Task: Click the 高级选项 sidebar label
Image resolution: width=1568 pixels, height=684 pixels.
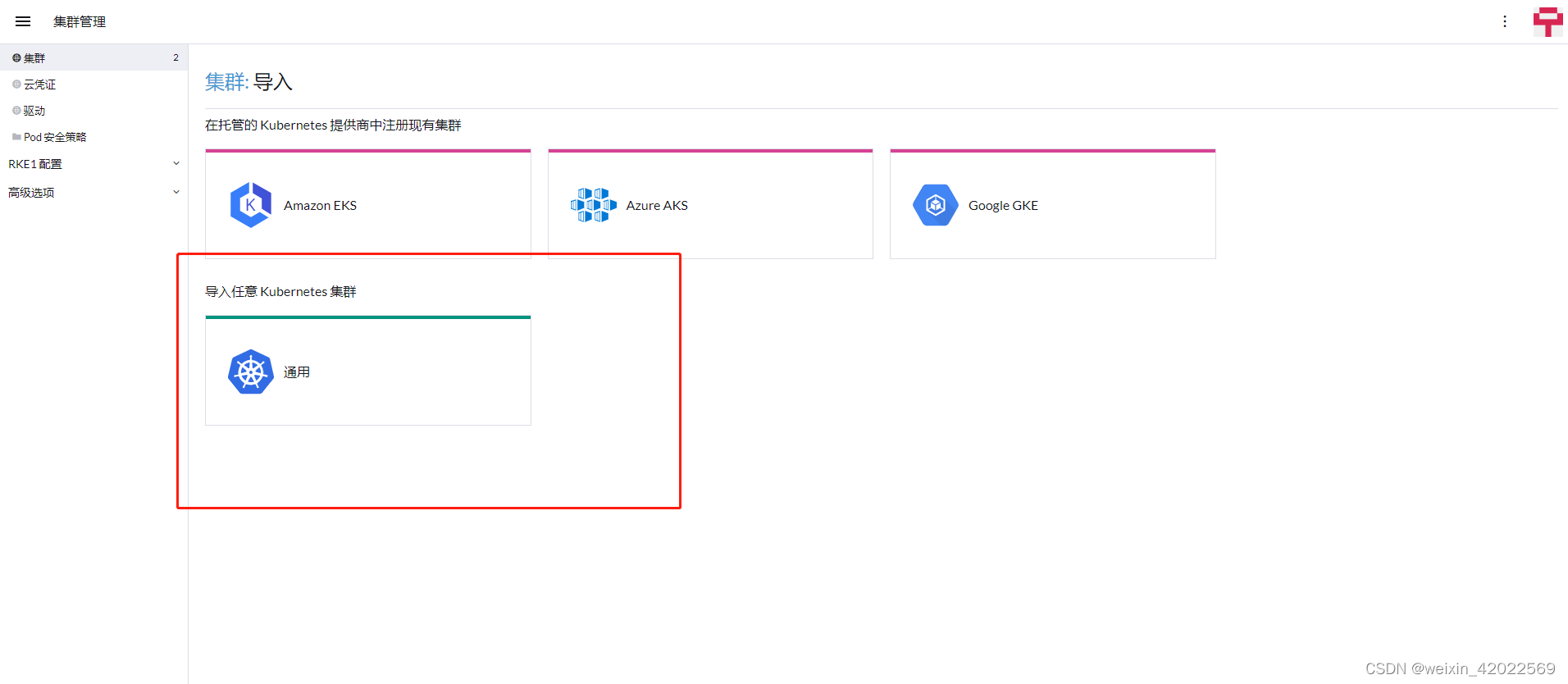Action: tap(31, 193)
